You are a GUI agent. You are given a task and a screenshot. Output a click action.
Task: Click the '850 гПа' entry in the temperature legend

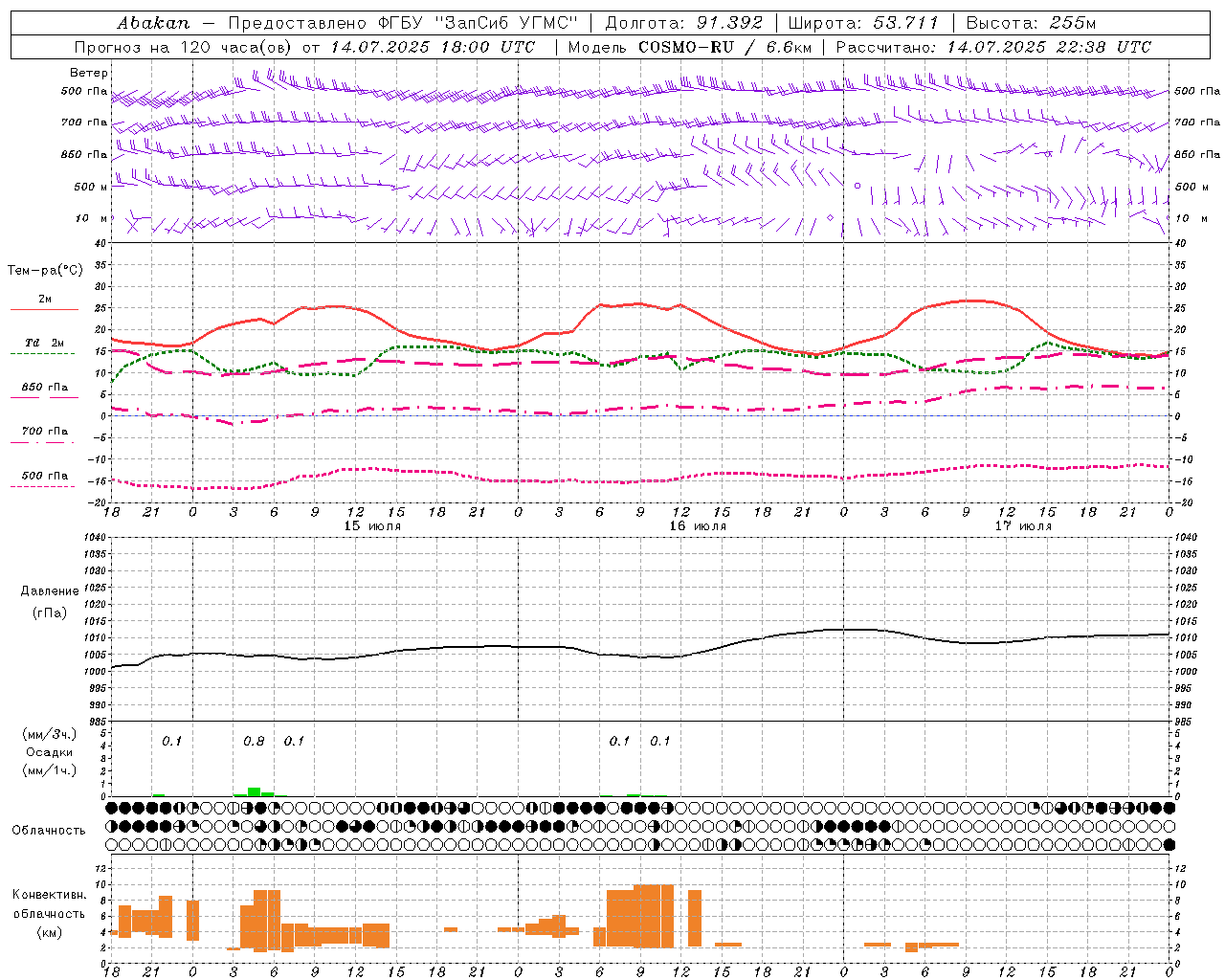45,388
